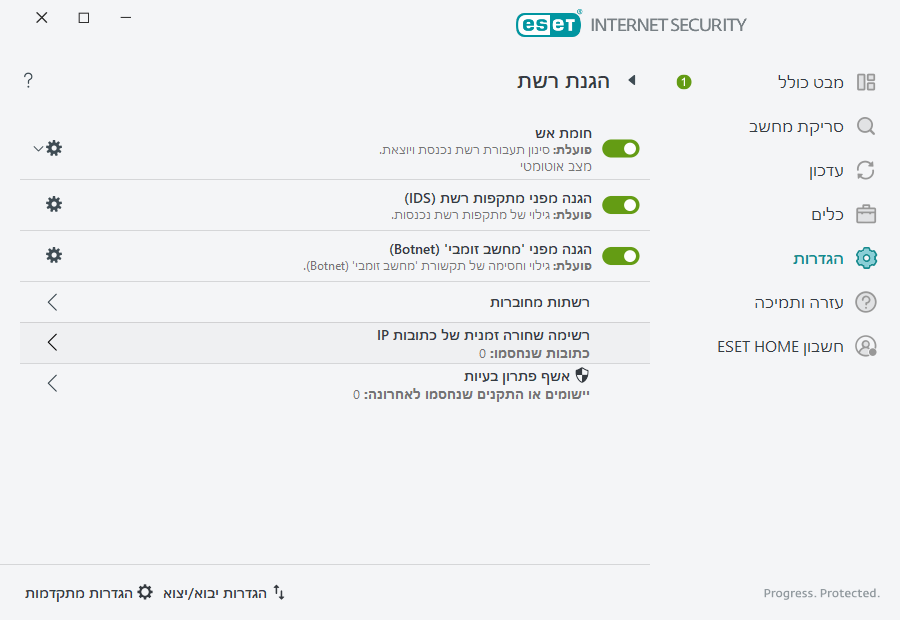Viewport: 900px width, 620px height.
Task: Open the סריקת מחשב (Computer scan) icon
Action: pos(868,126)
